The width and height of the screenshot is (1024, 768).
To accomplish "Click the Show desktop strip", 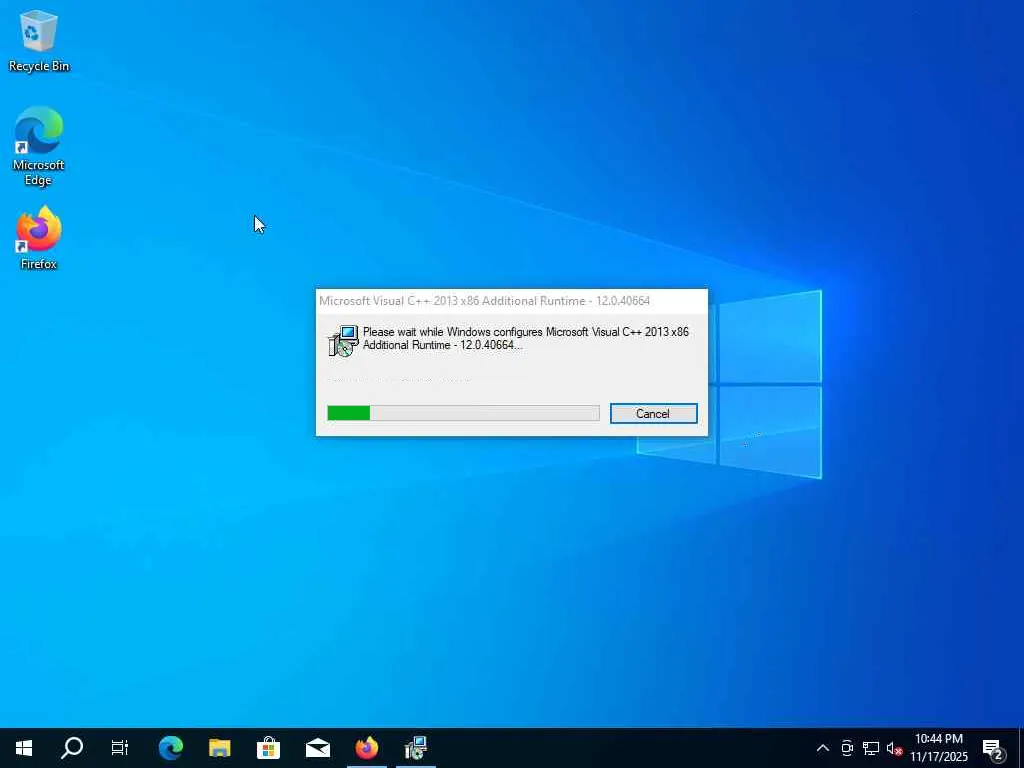I will (1021, 748).
